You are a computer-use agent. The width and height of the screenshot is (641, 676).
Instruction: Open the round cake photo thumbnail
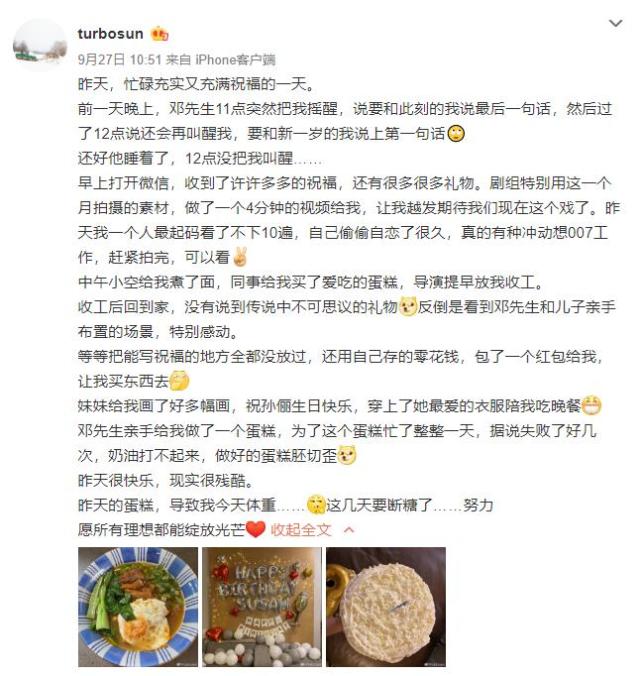[386, 607]
